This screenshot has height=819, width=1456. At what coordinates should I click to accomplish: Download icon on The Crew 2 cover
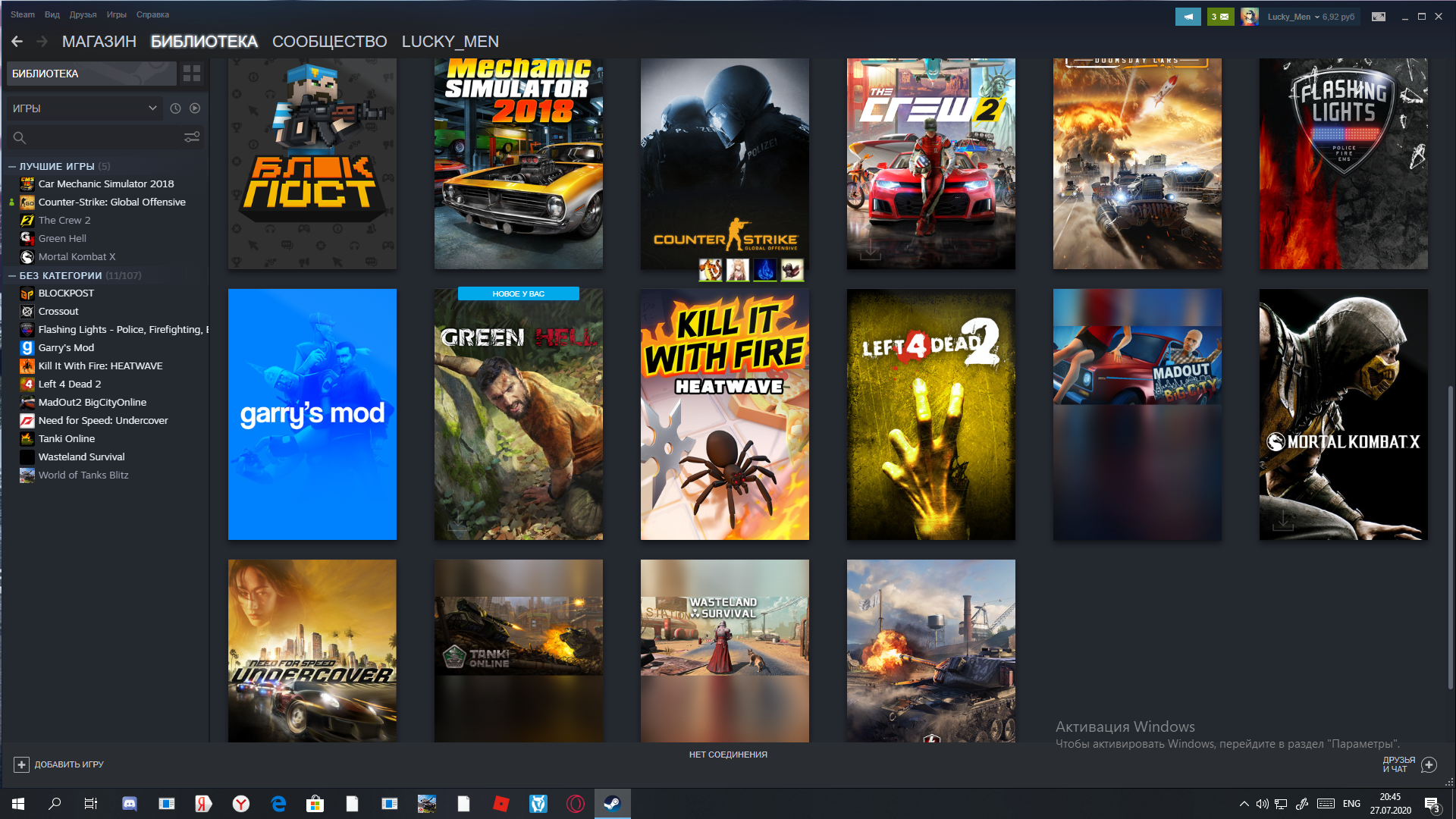coord(871,250)
